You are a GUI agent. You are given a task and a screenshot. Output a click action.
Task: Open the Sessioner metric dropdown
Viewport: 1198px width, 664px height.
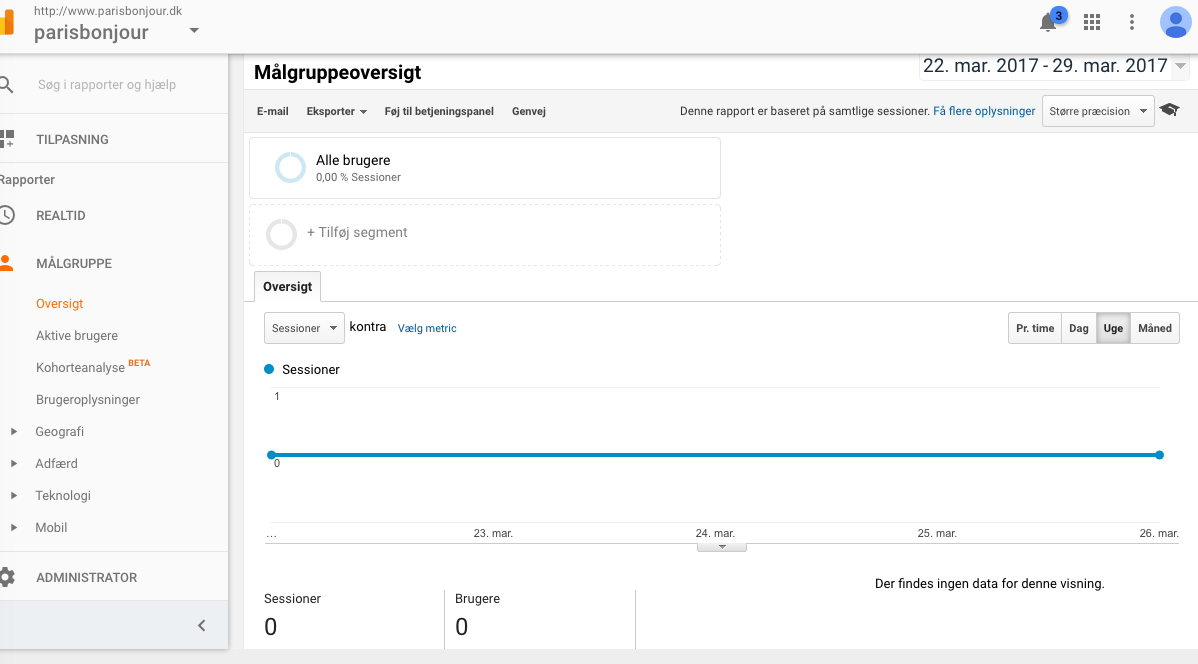tap(304, 328)
